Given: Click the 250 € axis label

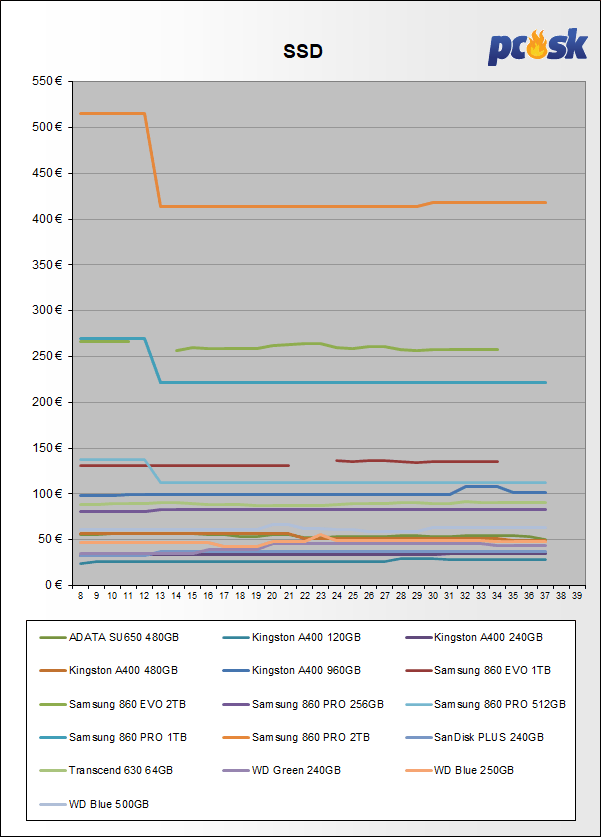Looking at the screenshot, I should [47, 356].
